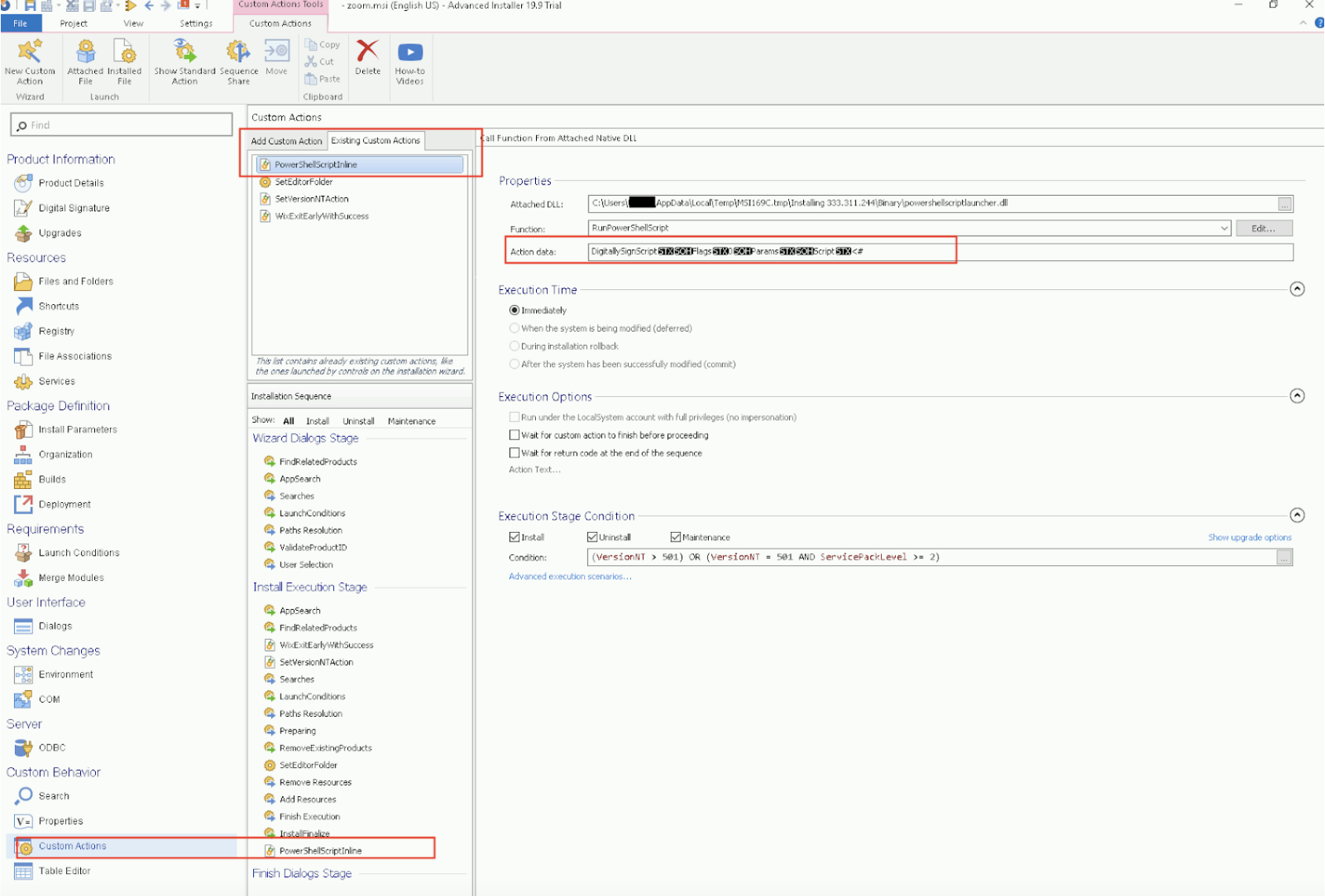Open the How-to Videos icon
1325x896 pixels.
[409, 52]
